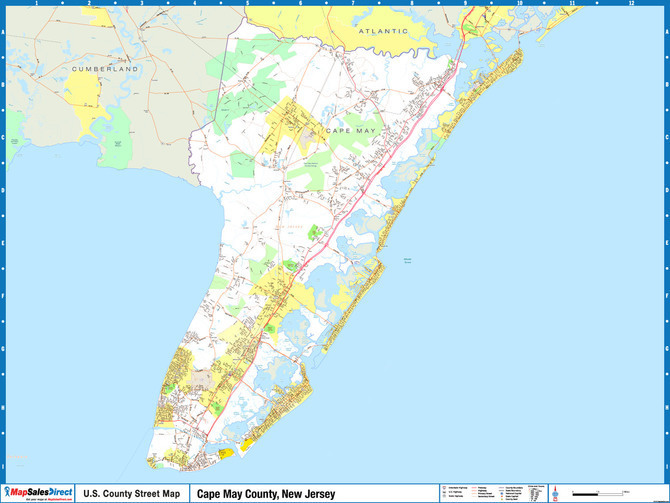Click the map legend panel
This screenshot has height=503, width=670.
(x=494, y=494)
